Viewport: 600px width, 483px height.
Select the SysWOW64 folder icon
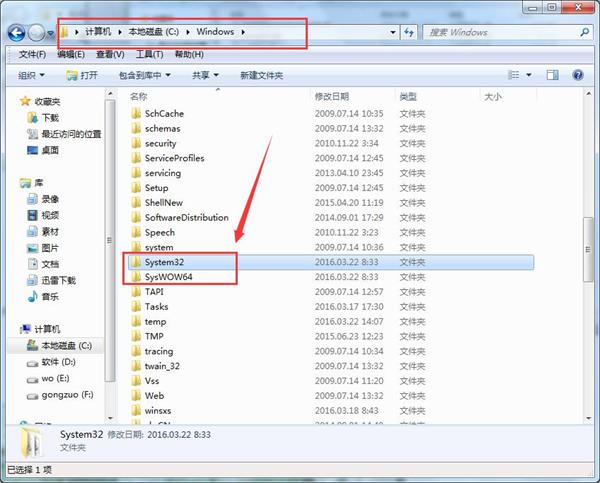[x=136, y=276]
